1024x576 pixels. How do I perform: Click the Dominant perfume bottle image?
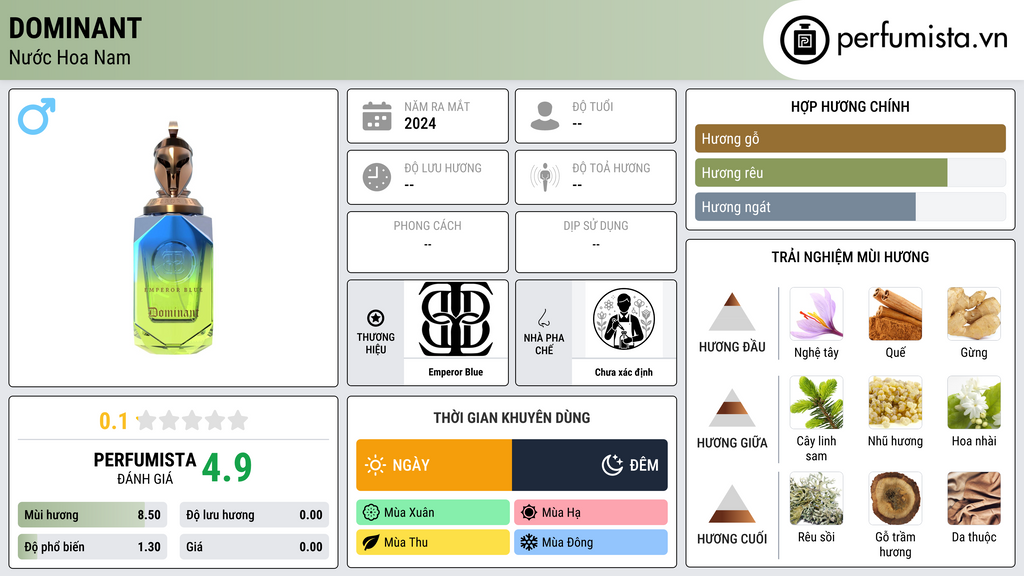click(x=173, y=238)
